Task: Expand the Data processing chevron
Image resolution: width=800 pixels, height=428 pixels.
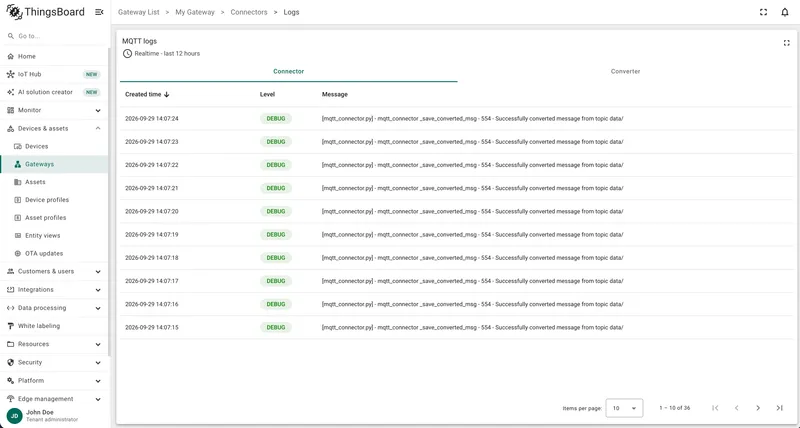Action: tap(98, 309)
